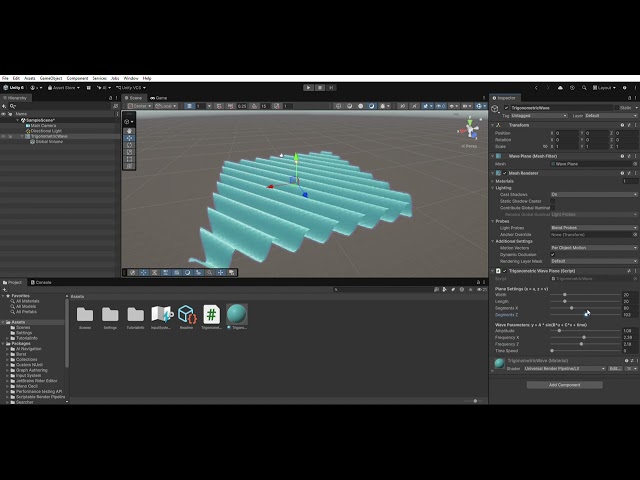The image size is (640, 480).
Task: Click the Time Speed slider
Action: (x=585, y=351)
